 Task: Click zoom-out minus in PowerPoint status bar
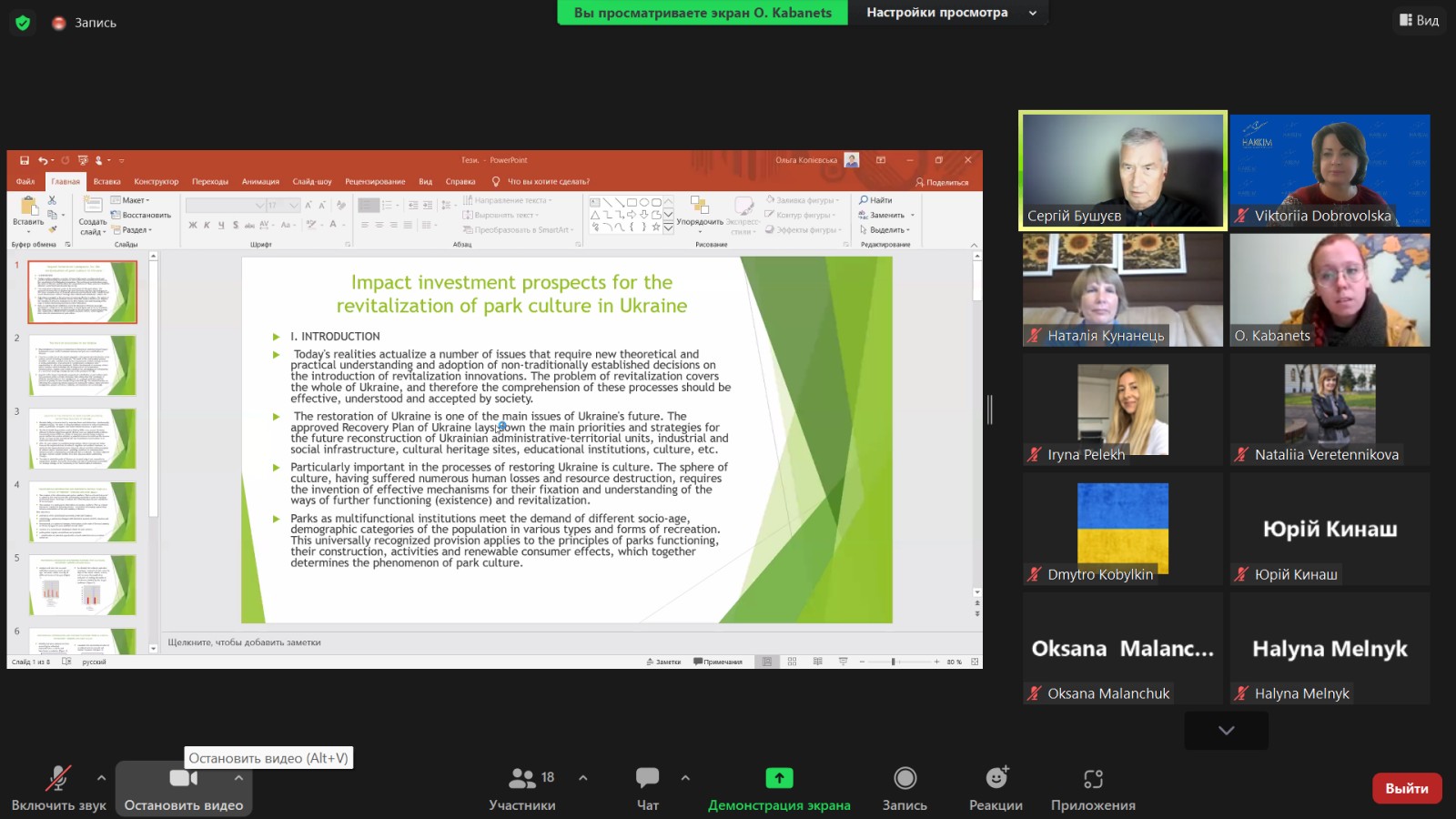click(862, 662)
